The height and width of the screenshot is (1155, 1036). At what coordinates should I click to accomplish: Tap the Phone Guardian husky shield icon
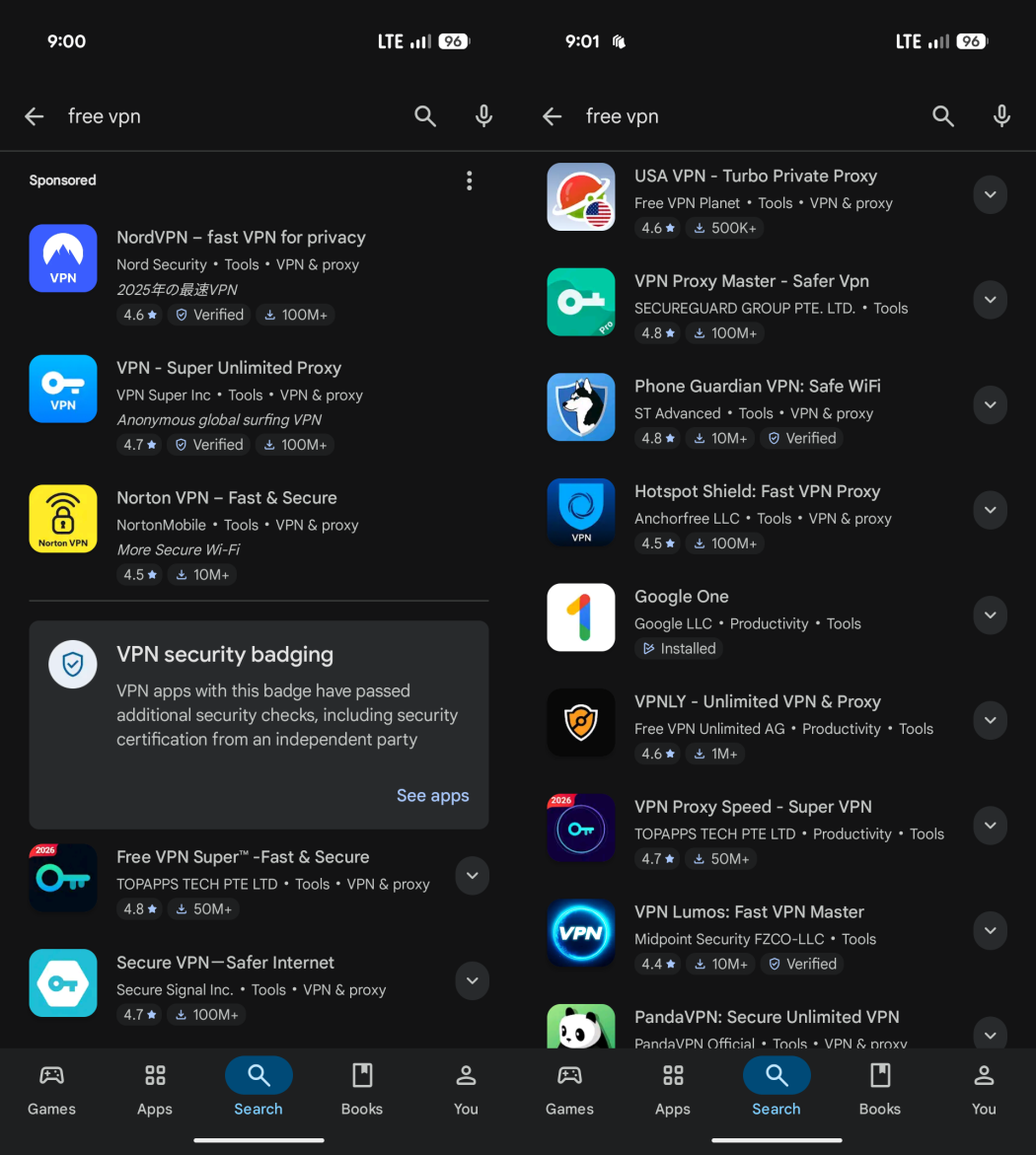(x=581, y=406)
